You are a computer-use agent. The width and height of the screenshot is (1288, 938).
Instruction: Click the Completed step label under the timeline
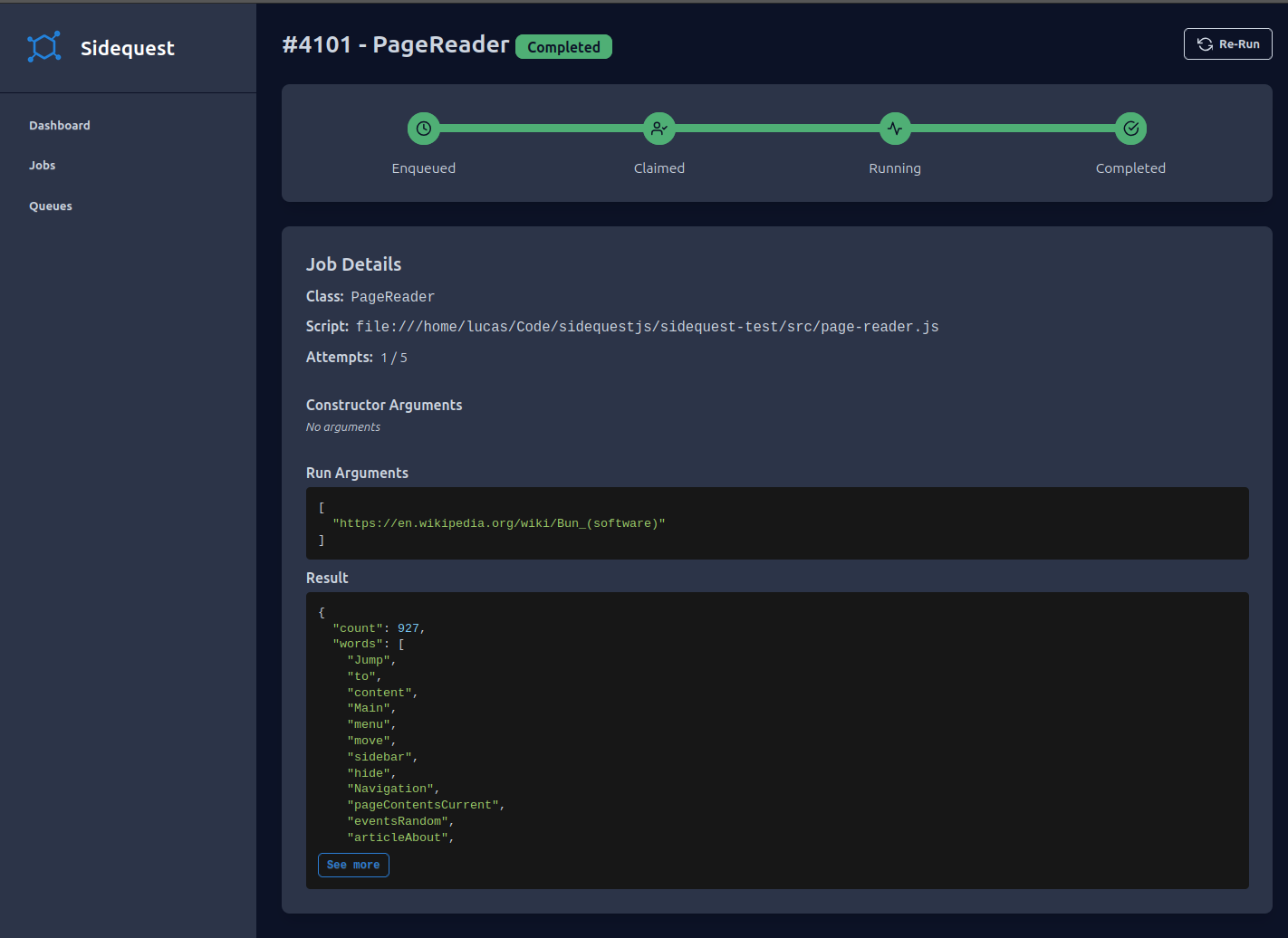click(1130, 168)
